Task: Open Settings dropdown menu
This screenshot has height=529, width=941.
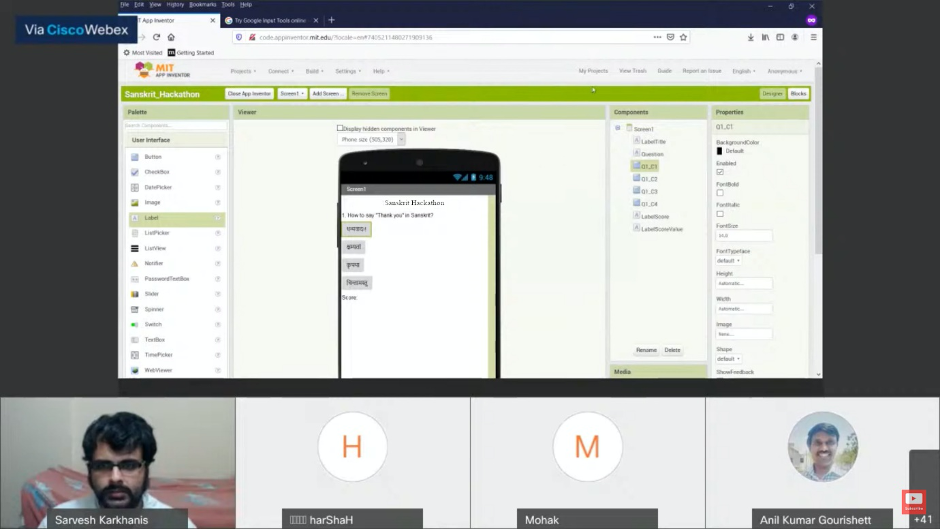Action: 347,71
